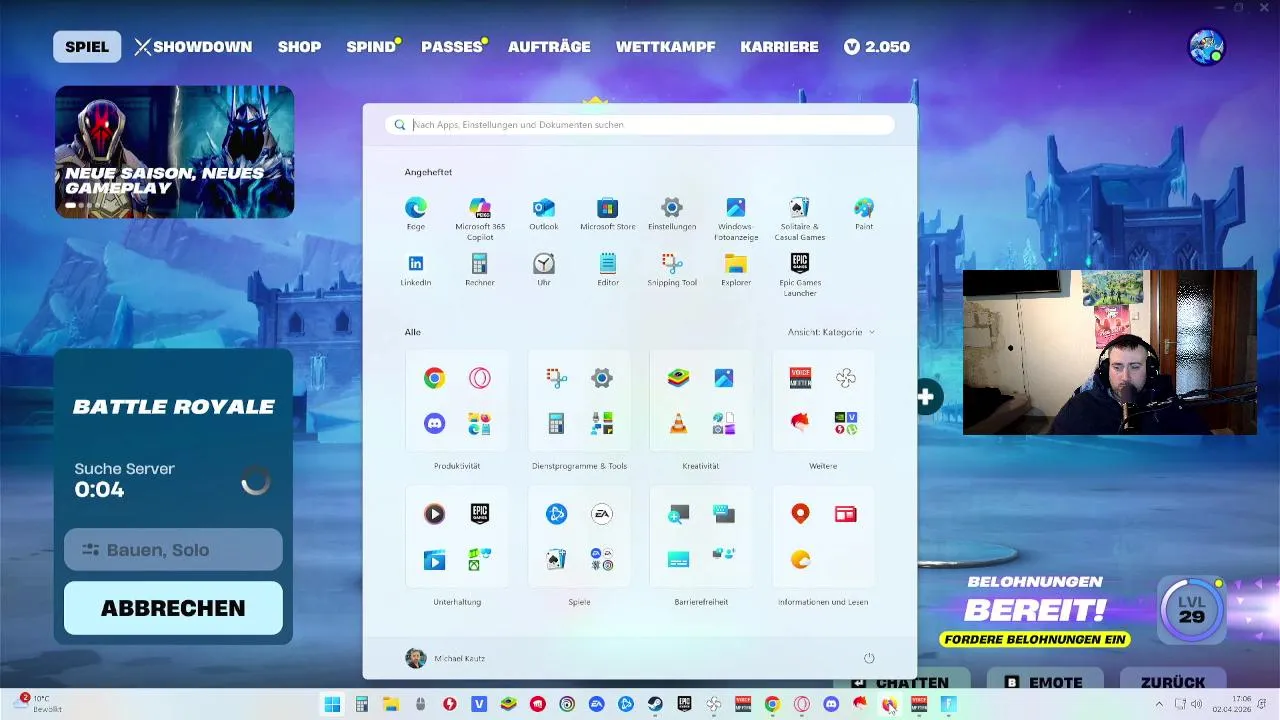Open Magnifier in the Barrierefreiheit group

coord(678,514)
